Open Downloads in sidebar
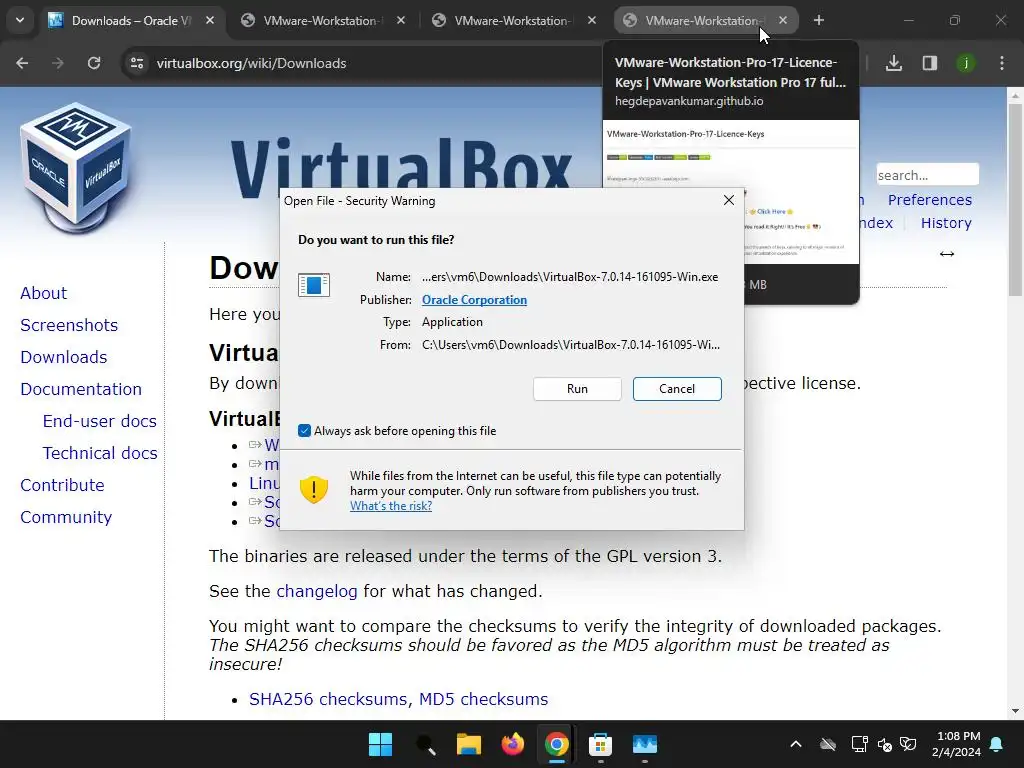This screenshot has height=768, width=1024. 64,357
